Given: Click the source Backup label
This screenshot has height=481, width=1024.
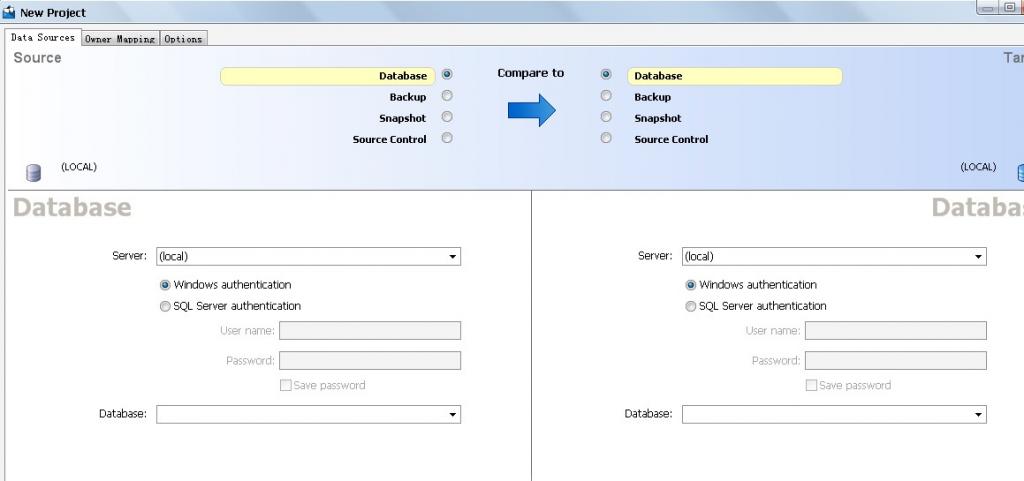Looking at the screenshot, I should (408, 97).
